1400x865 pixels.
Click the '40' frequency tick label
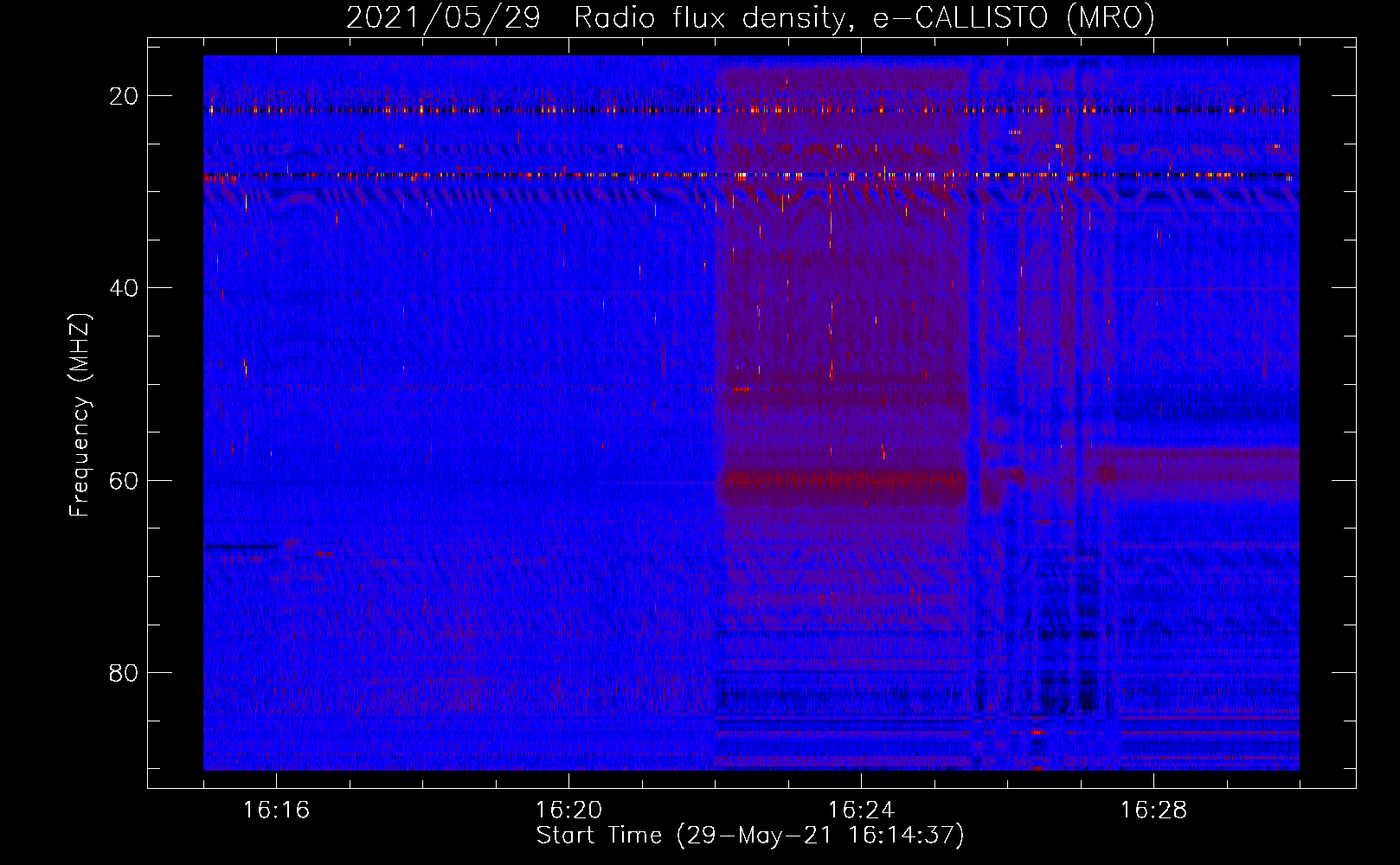tap(124, 288)
